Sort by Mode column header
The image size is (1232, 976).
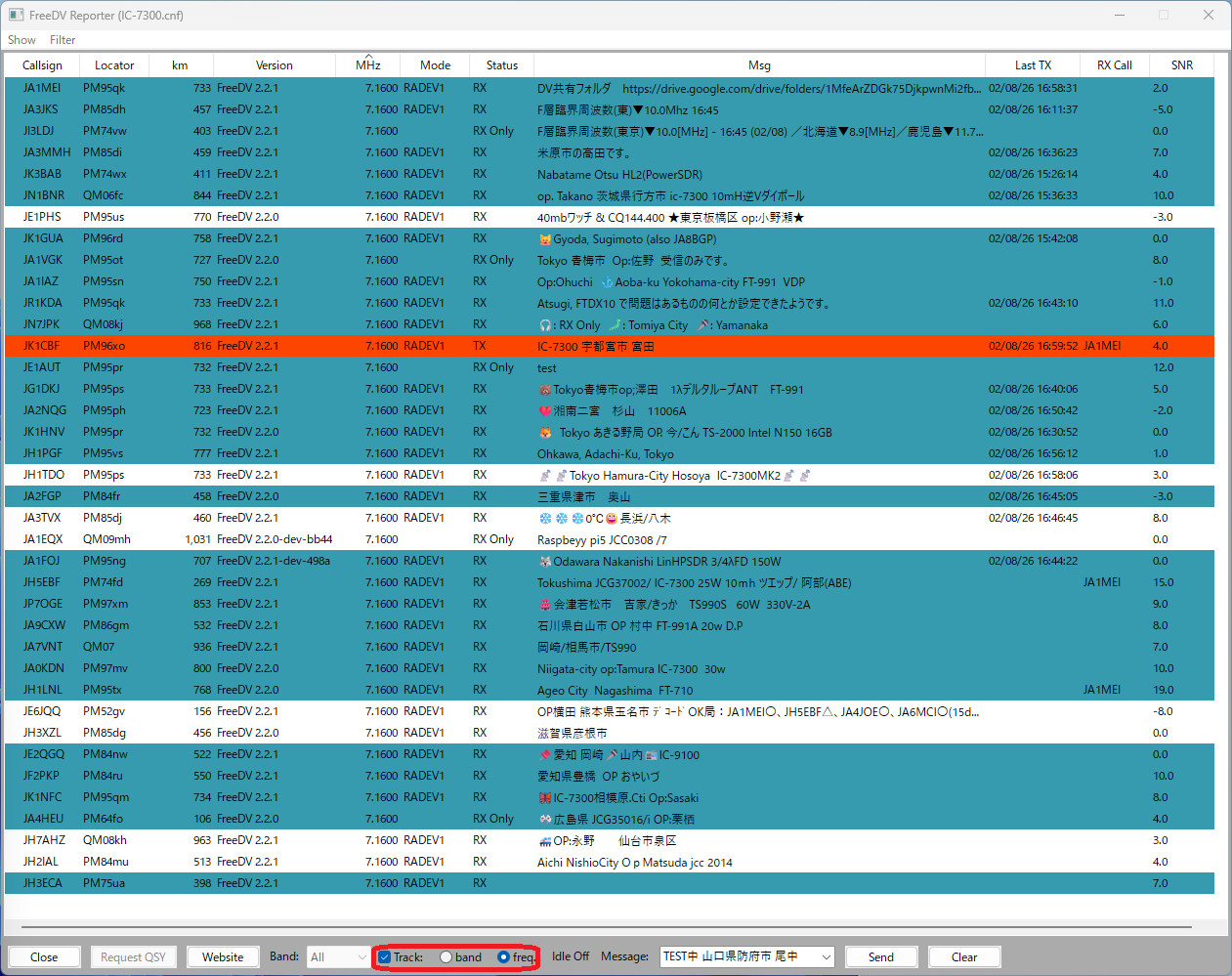click(435, 65)
